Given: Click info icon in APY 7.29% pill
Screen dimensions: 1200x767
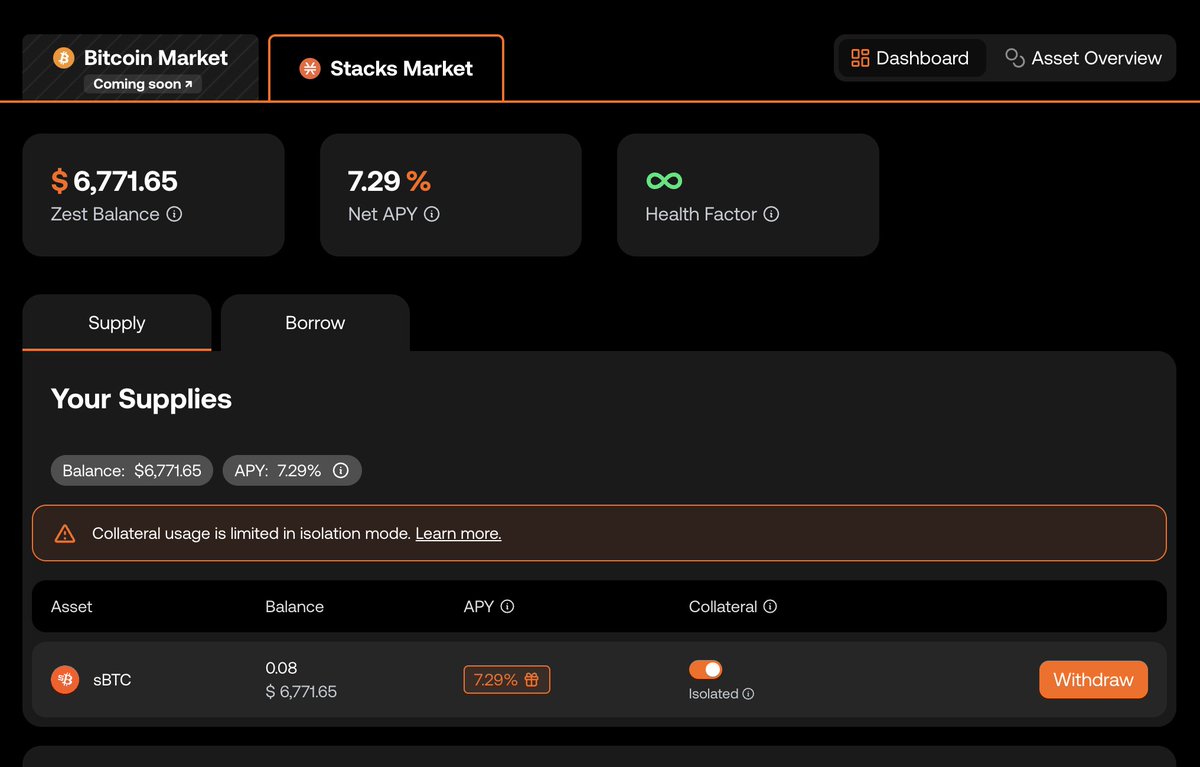Looking at the screenshot, I should point(341,471).
